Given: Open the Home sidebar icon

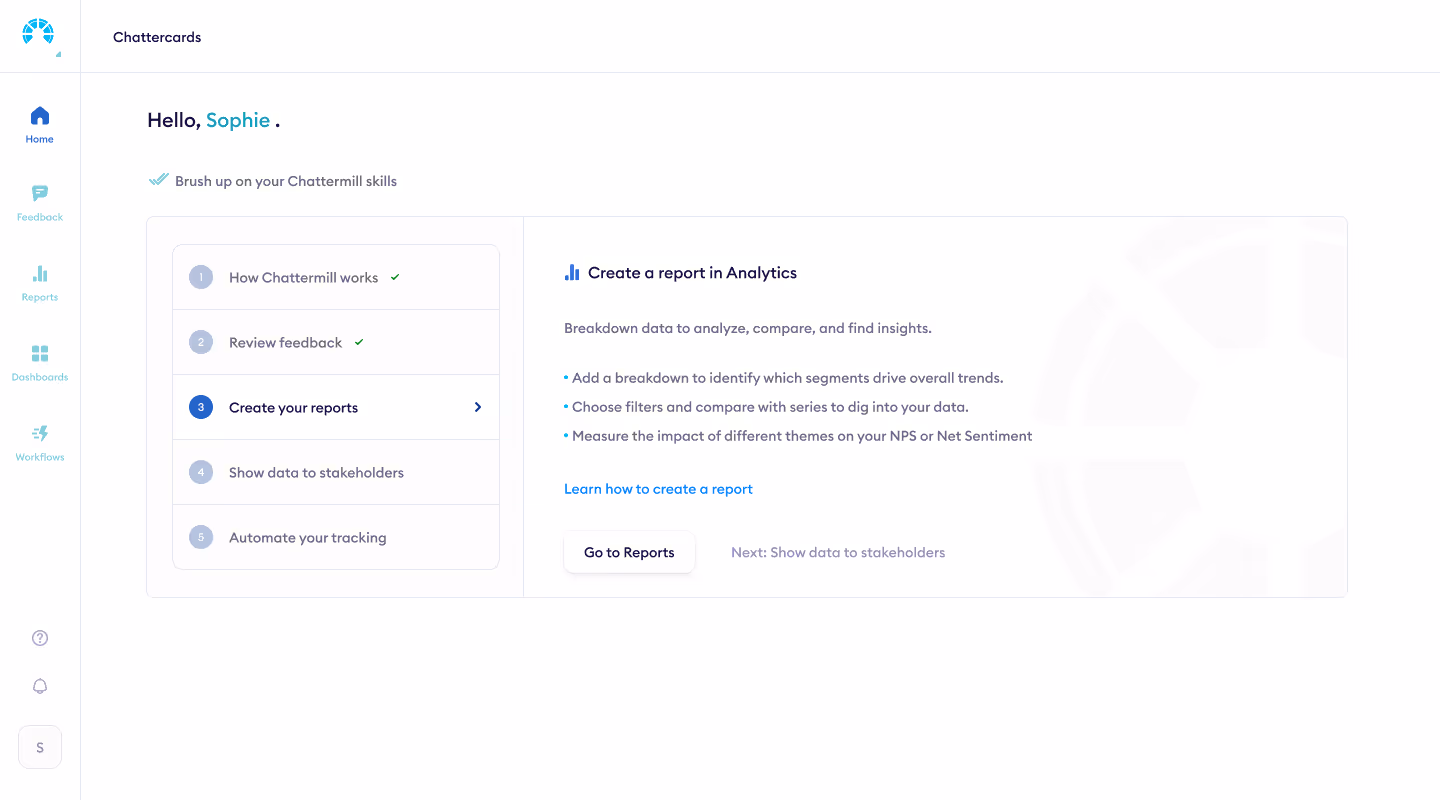Looking at the screenshot, I should pyautogui.click(x=40, y=115).
